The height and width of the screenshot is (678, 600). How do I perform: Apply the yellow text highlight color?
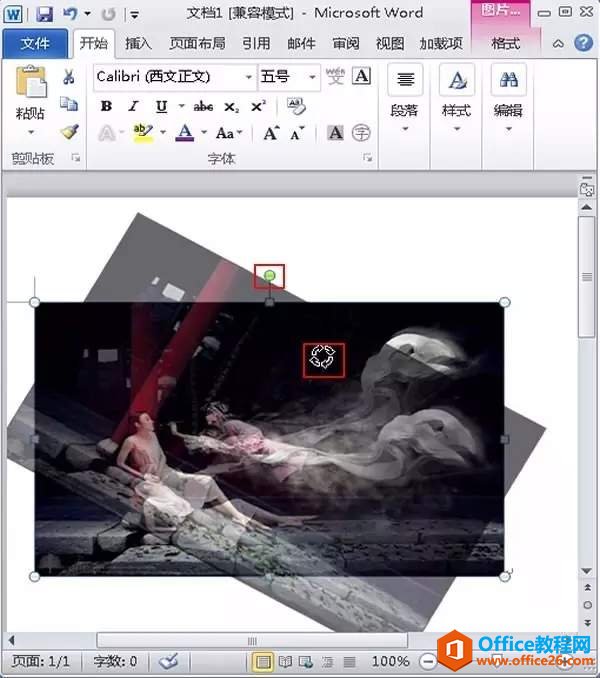click(143, 133)
